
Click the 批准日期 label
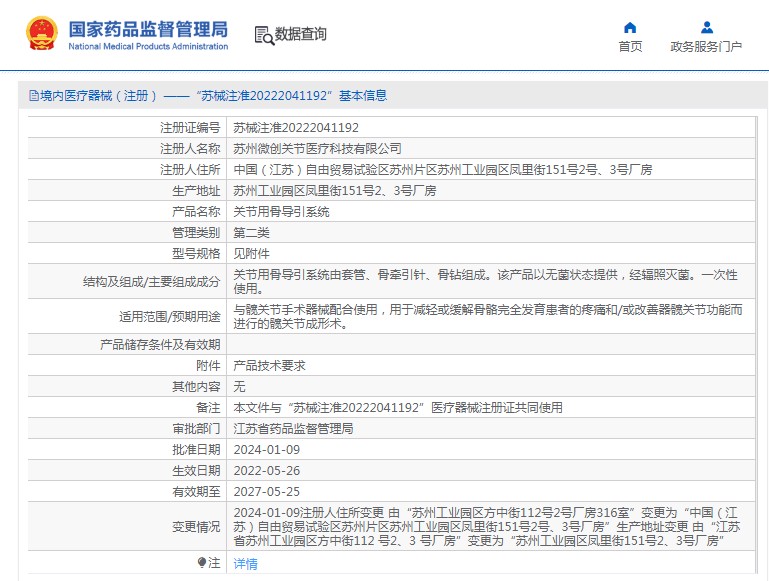pyautogui.click(x=196, y=450)
